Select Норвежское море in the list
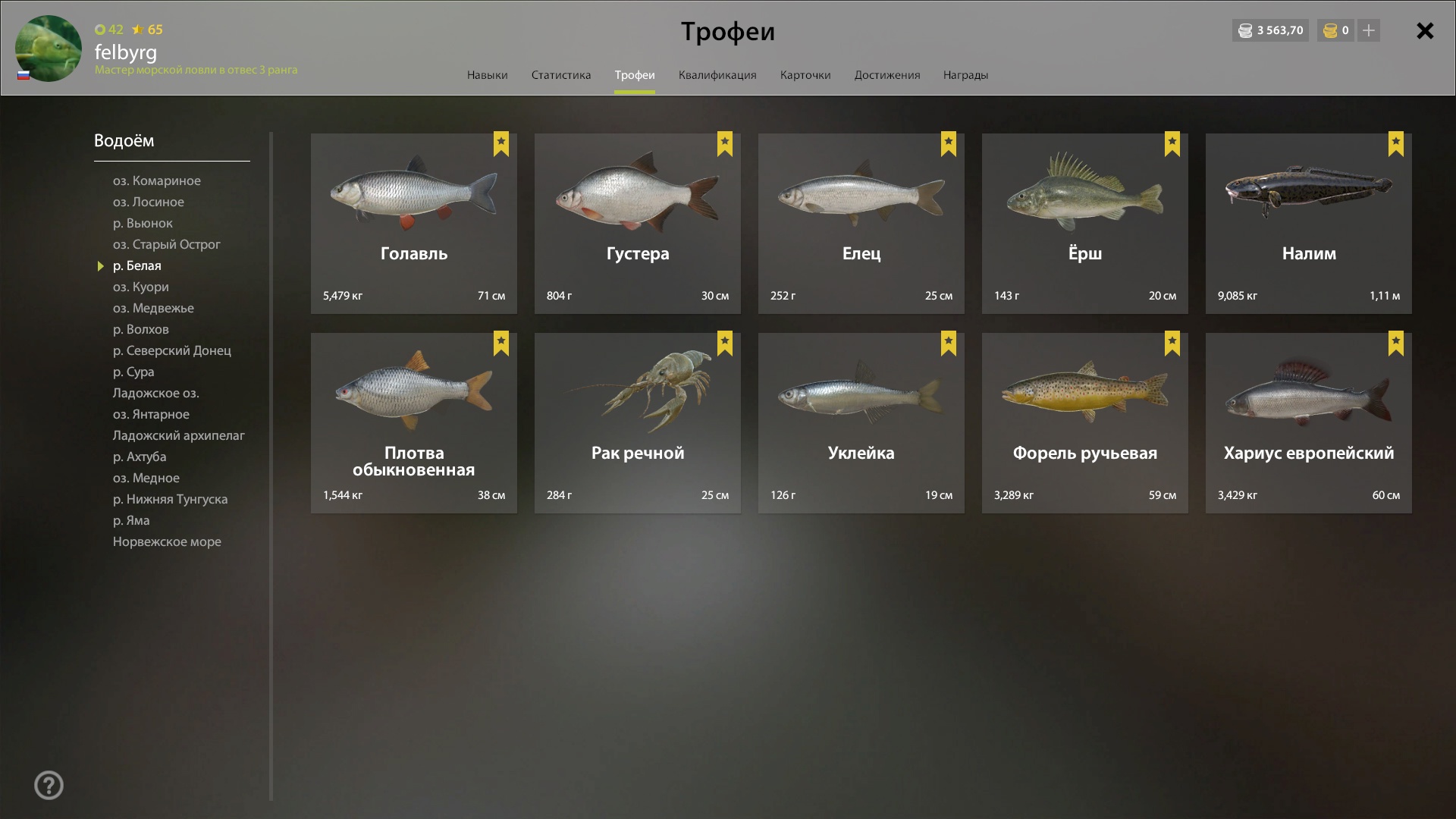Viewport: 1456px width, 819px height. [167, 541]
